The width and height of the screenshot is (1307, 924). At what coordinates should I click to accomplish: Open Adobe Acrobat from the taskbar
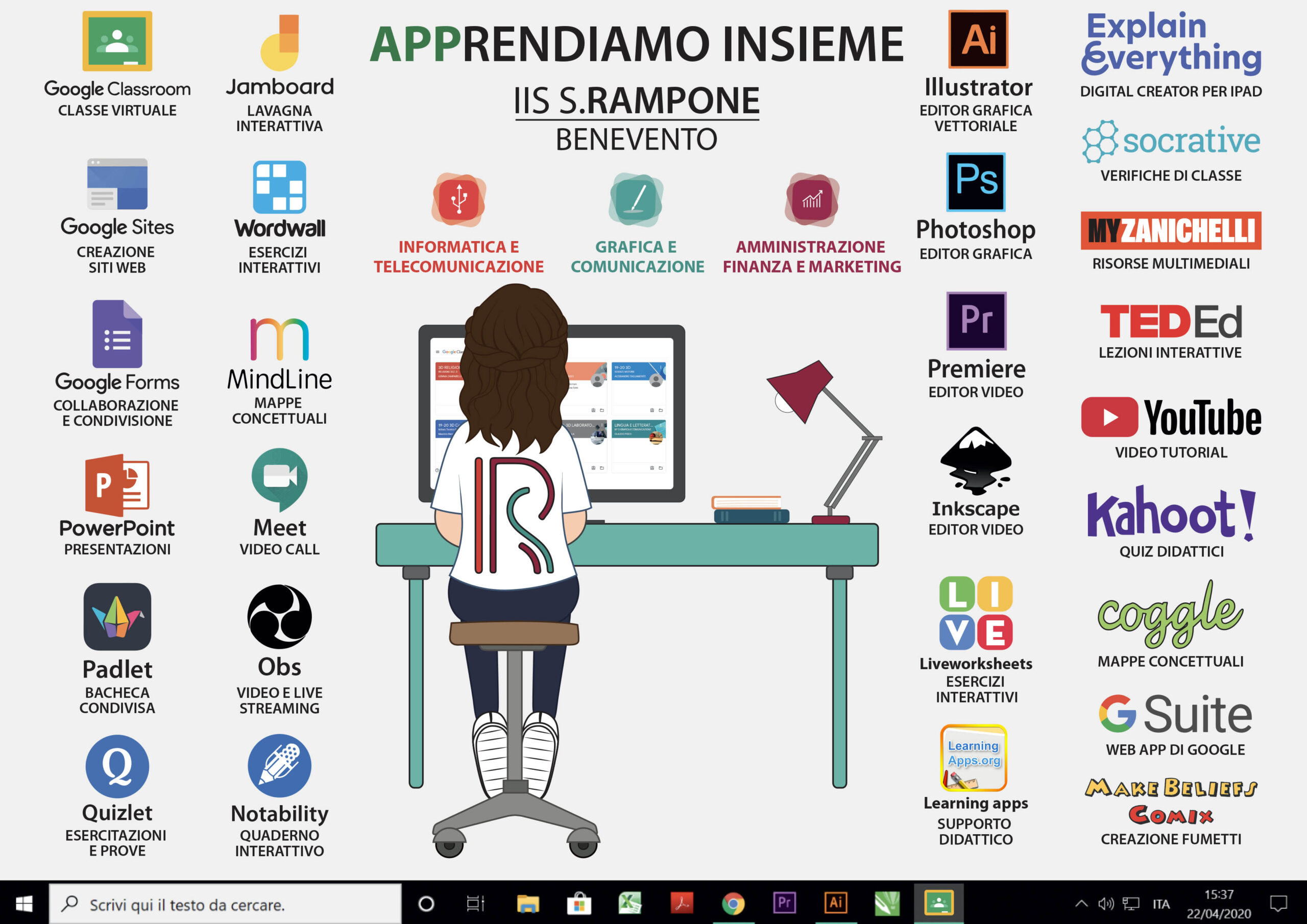coord(682,904)
